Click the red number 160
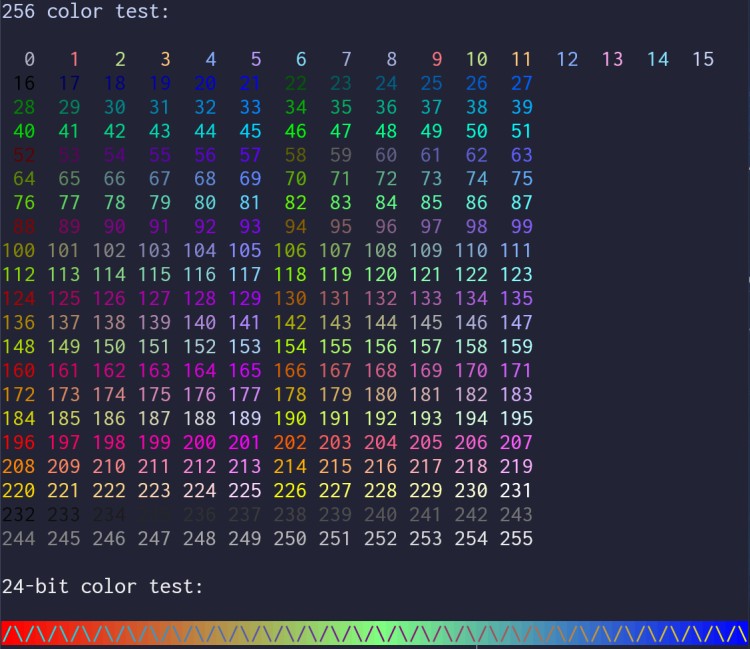Viewport: 750px width, 649px height. 19,371
